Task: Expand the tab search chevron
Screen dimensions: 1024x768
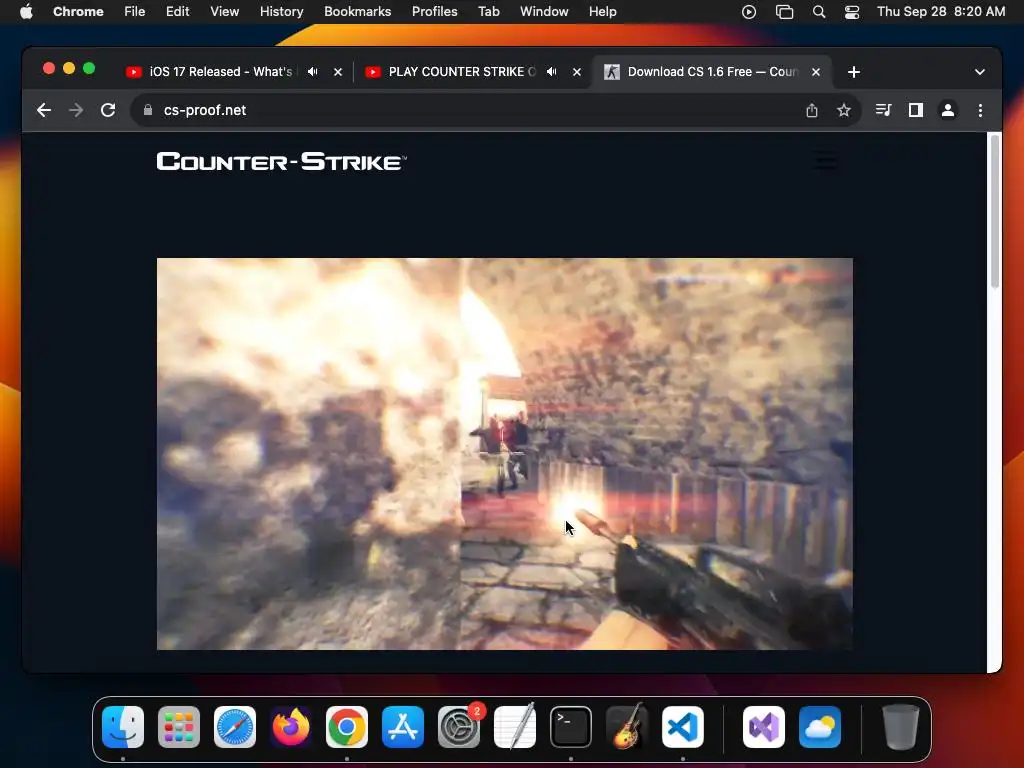Action: click(x=980, y=72)
